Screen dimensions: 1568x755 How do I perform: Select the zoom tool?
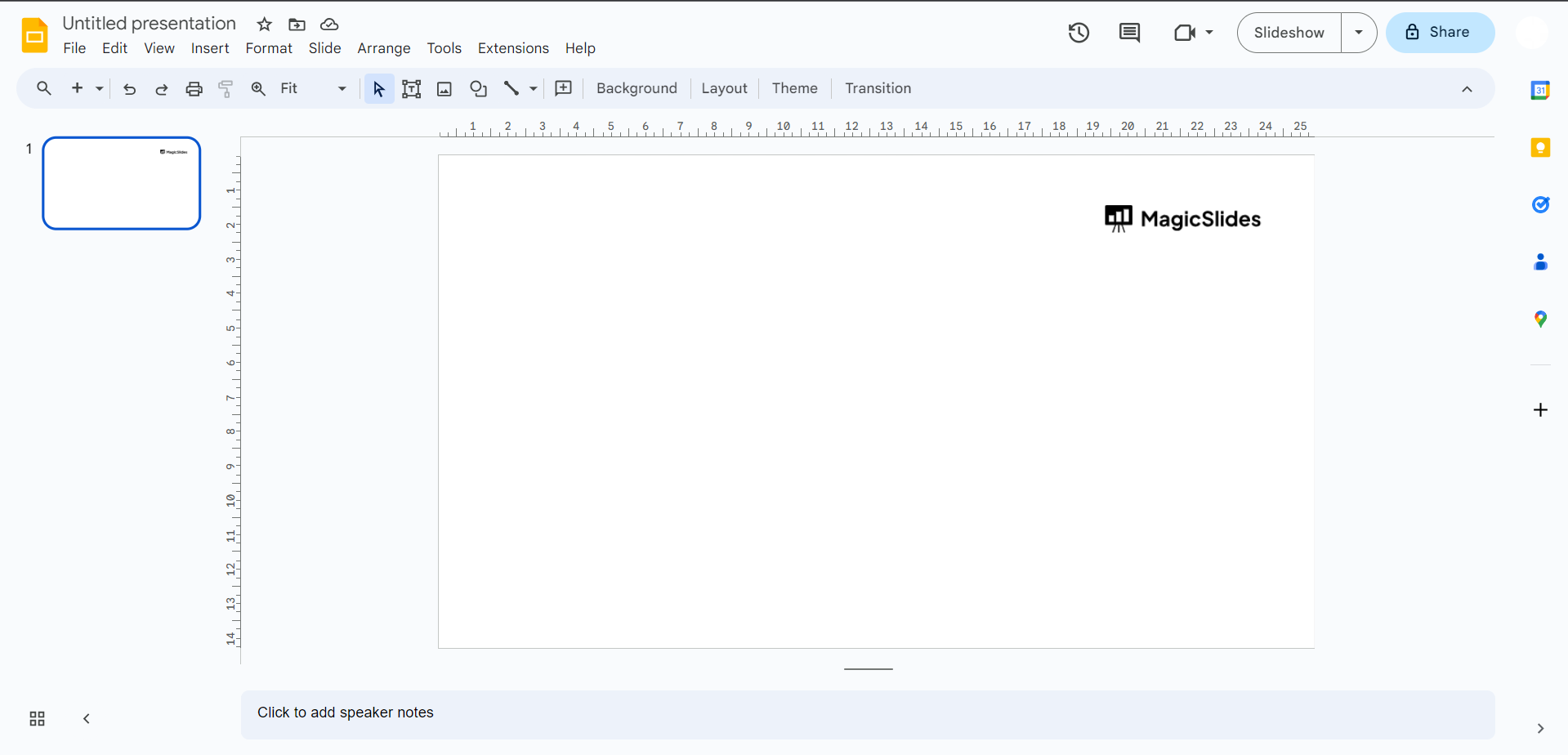click(258, 88)
